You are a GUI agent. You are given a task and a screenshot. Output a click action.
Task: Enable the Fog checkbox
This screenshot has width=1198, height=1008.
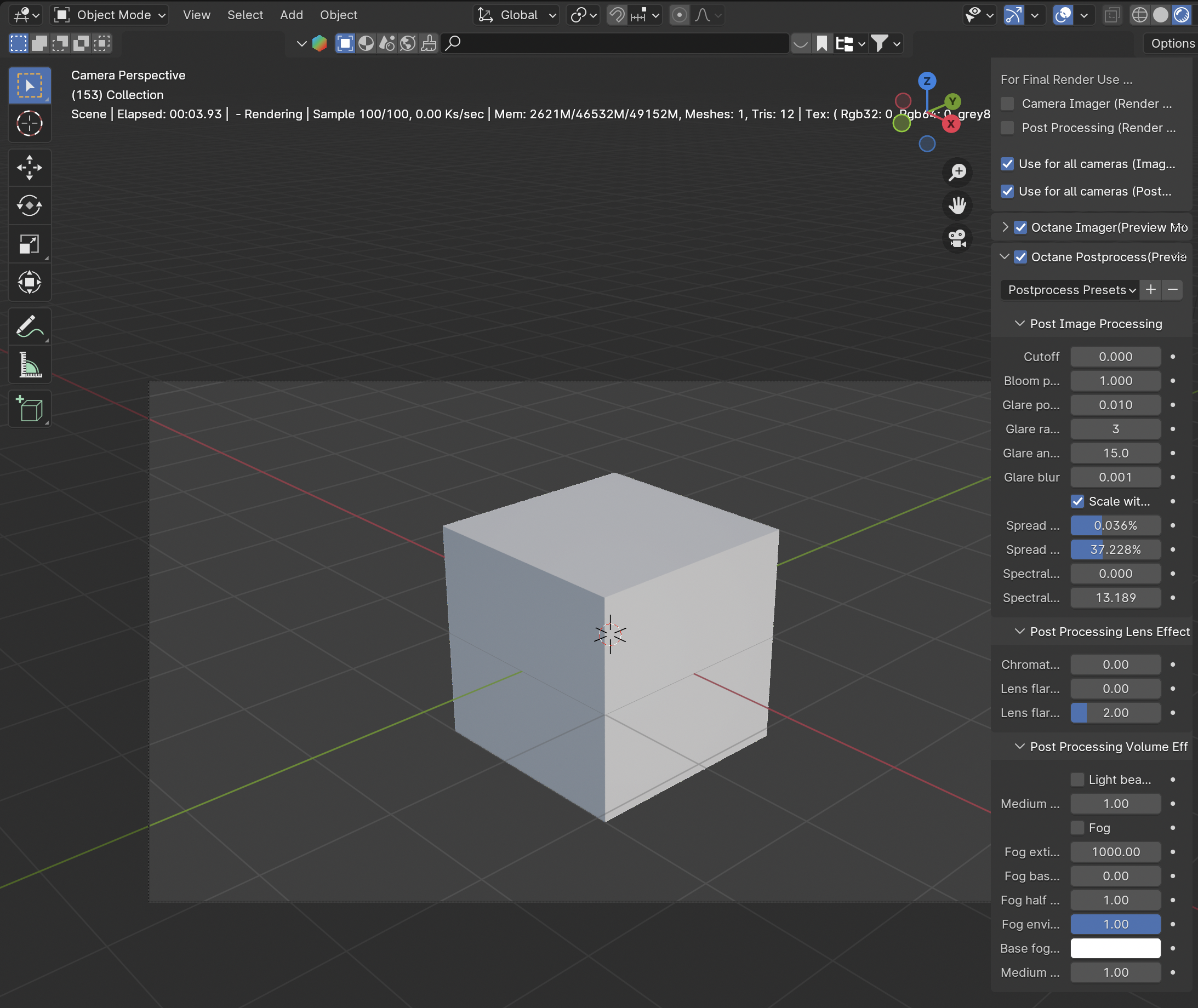click(x=1077, y=827)
